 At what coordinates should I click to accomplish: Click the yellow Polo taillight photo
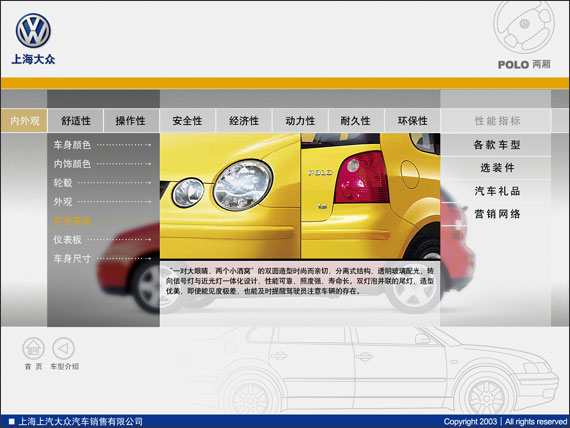[371, 196]
